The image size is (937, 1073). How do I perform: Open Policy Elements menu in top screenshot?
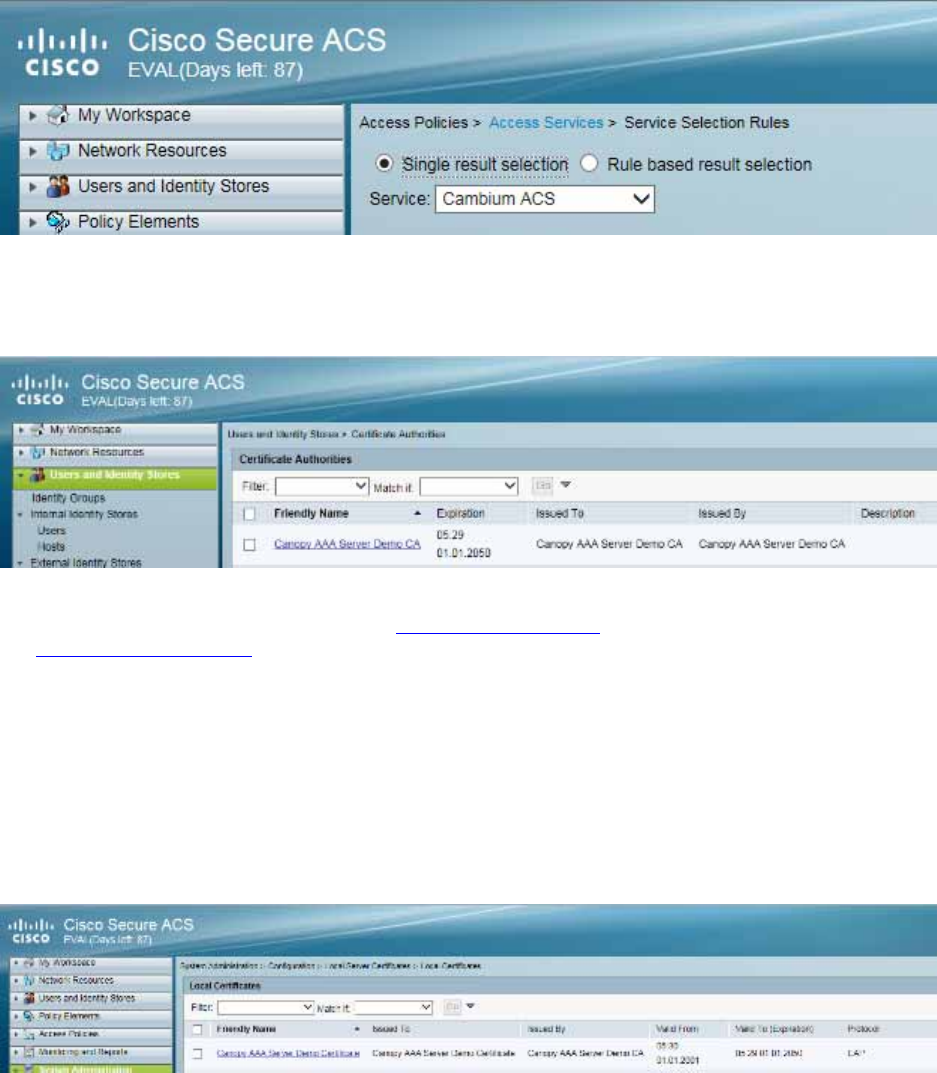[x=181, y=222]
